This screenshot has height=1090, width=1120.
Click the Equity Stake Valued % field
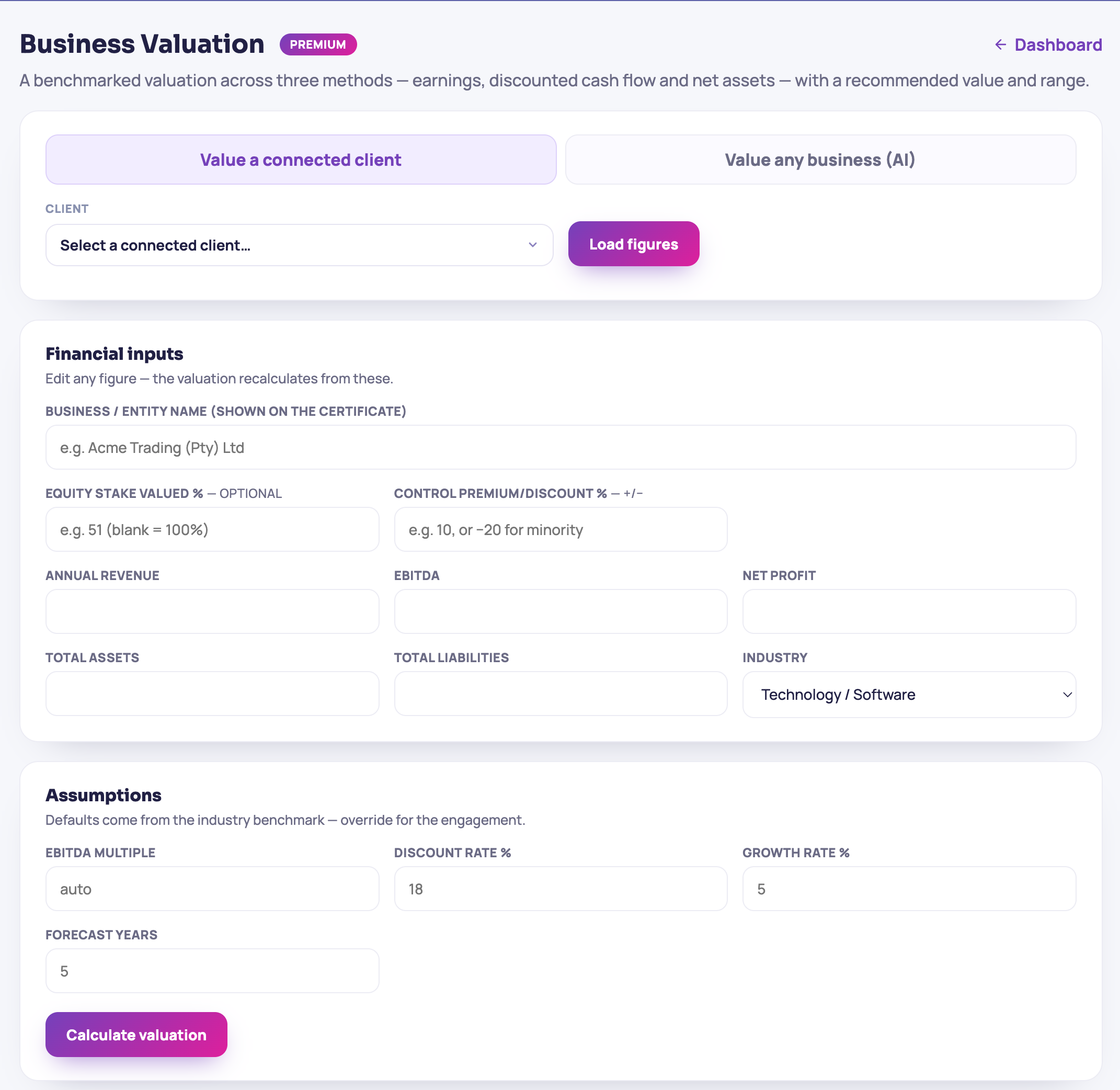click(x=212, y=529)
